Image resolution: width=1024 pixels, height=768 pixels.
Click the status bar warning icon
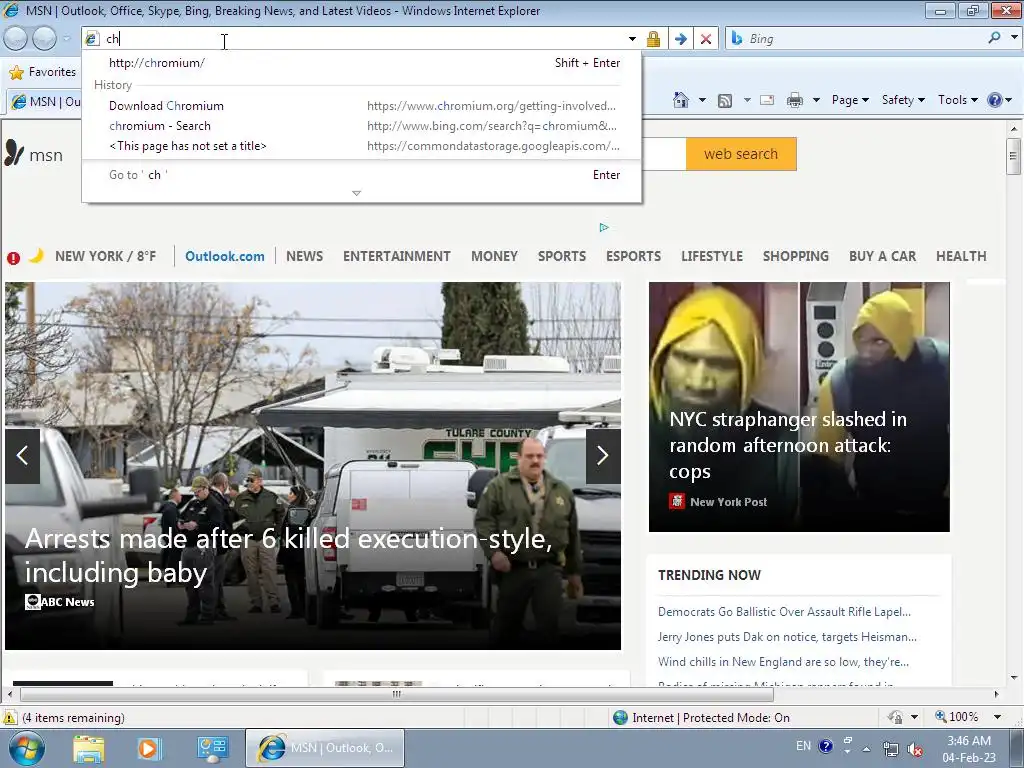pyautogui.click(x=10, y=717)
